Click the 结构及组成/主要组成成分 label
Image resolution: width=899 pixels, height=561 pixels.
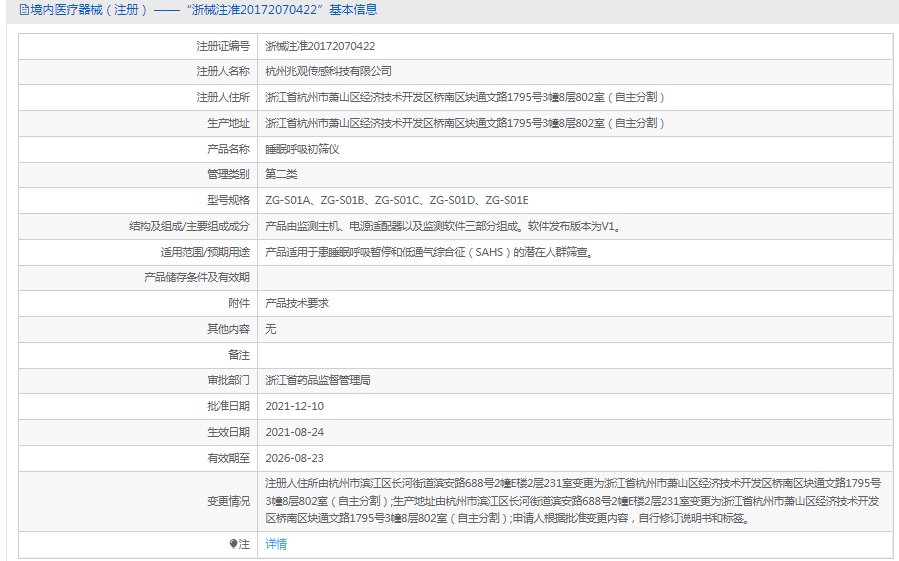189,227
